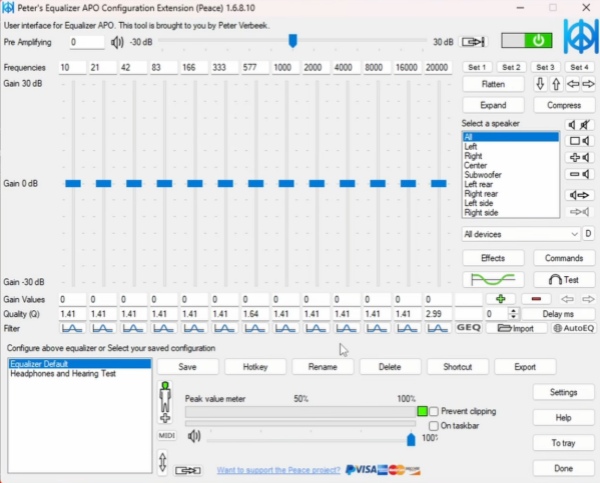Select Equalizer Default configuration
Image resolution: width=600 pixels, height=483 pixels.
80,364
